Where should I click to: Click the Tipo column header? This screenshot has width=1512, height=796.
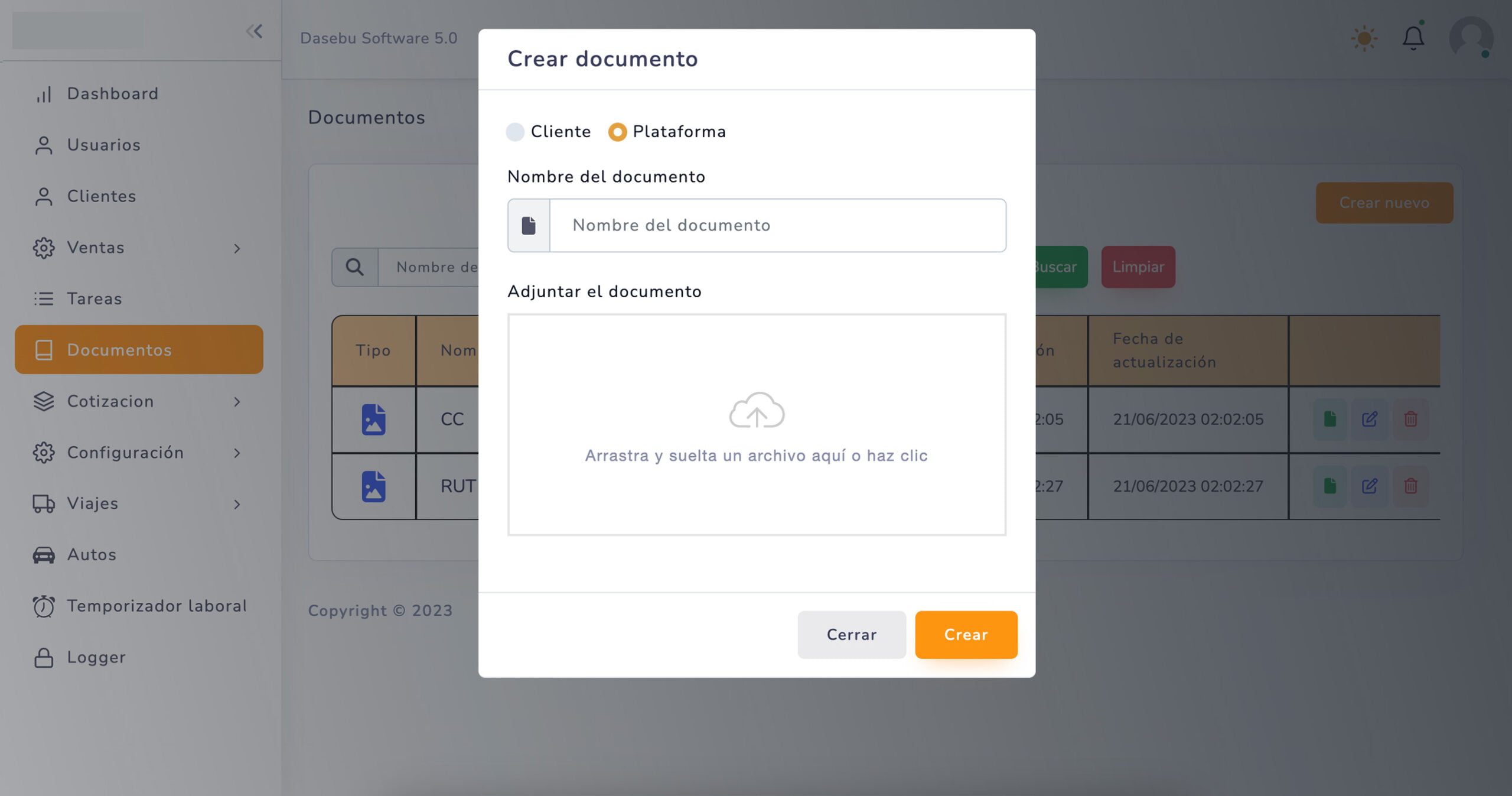[x=373, y=350]
